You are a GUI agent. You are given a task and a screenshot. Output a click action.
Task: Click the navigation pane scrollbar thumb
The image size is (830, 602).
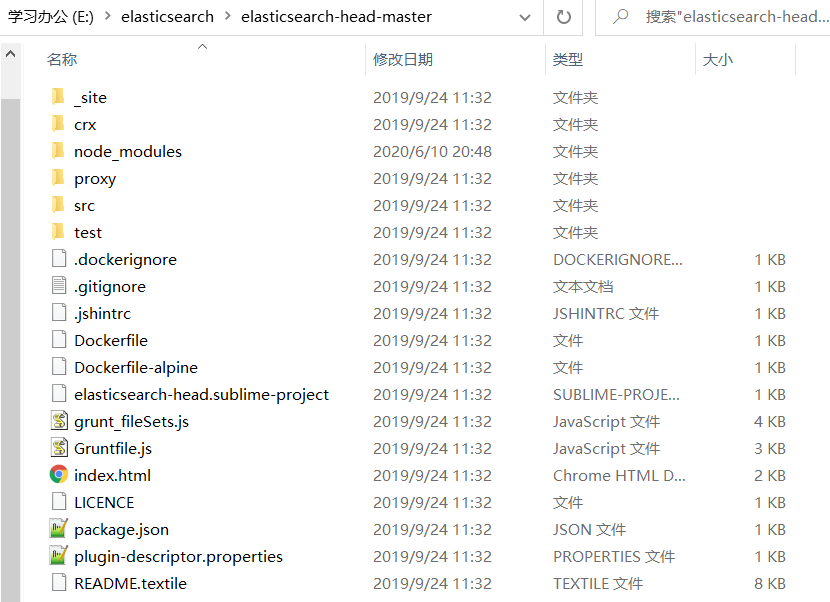[x=10, y=349]
